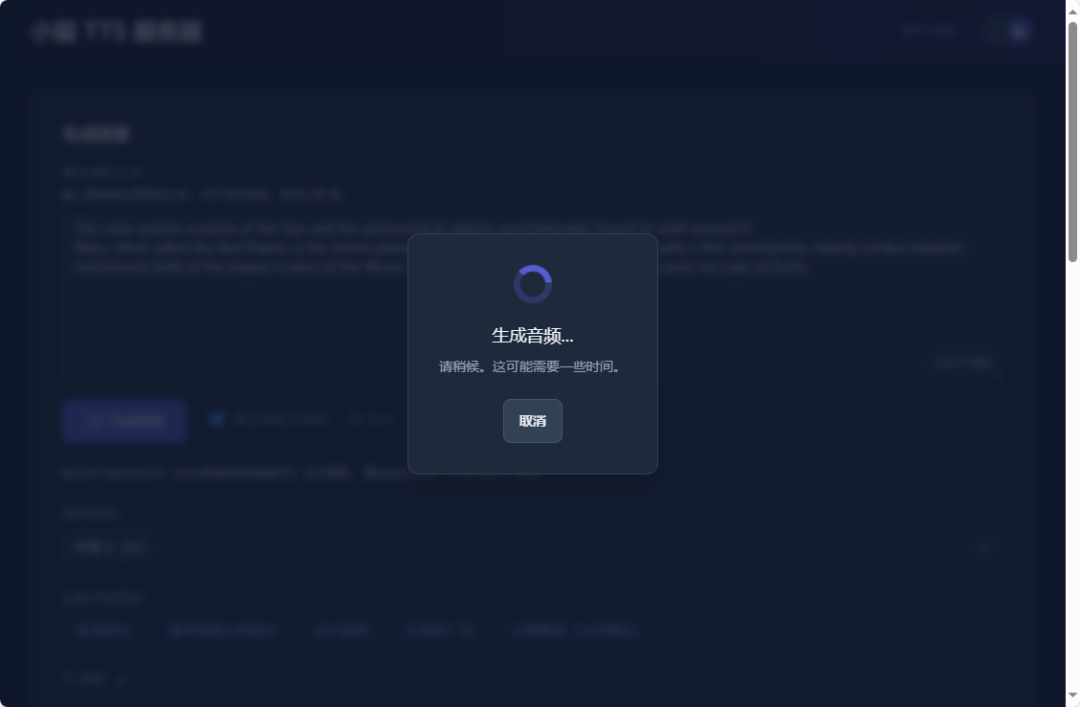Click the blurred purple generate button
Screen dimensions: 1080x707
(x=124, y=421)
